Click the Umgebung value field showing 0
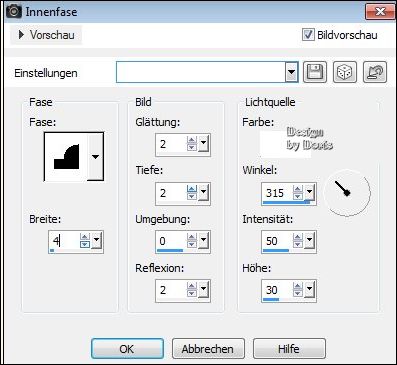397x365 pixels. 171,240
